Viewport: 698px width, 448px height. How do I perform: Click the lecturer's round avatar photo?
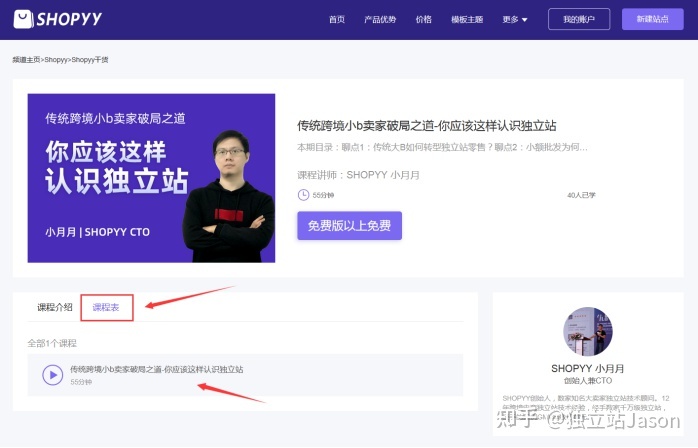click(x=588, y=331)
